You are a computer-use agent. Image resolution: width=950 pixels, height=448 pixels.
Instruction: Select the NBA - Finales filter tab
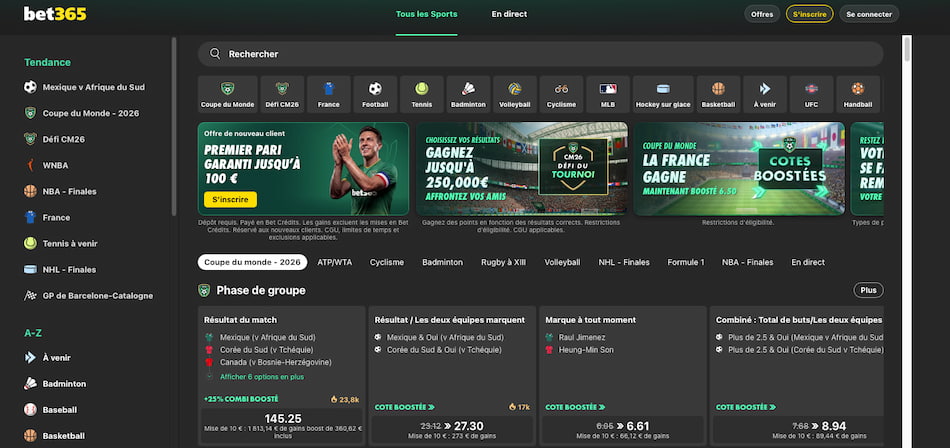(747, 262)
